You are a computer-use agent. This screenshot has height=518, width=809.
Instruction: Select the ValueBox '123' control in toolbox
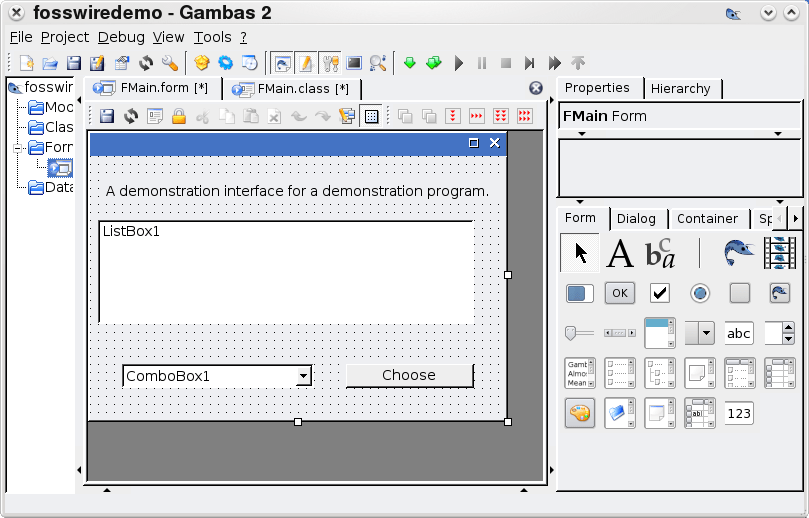(x=739, y=413)
